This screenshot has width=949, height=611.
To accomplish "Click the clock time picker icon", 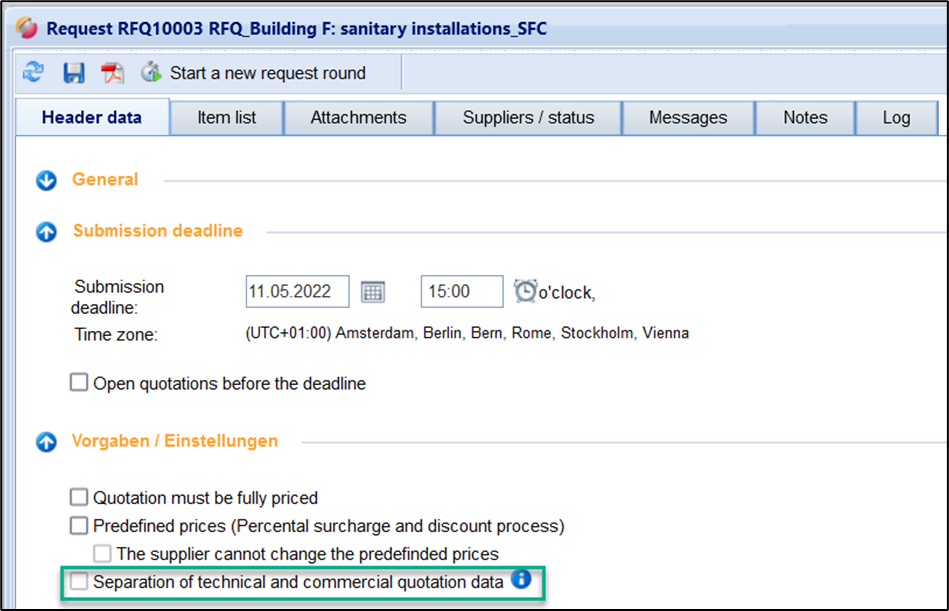I will click(525, 291).
